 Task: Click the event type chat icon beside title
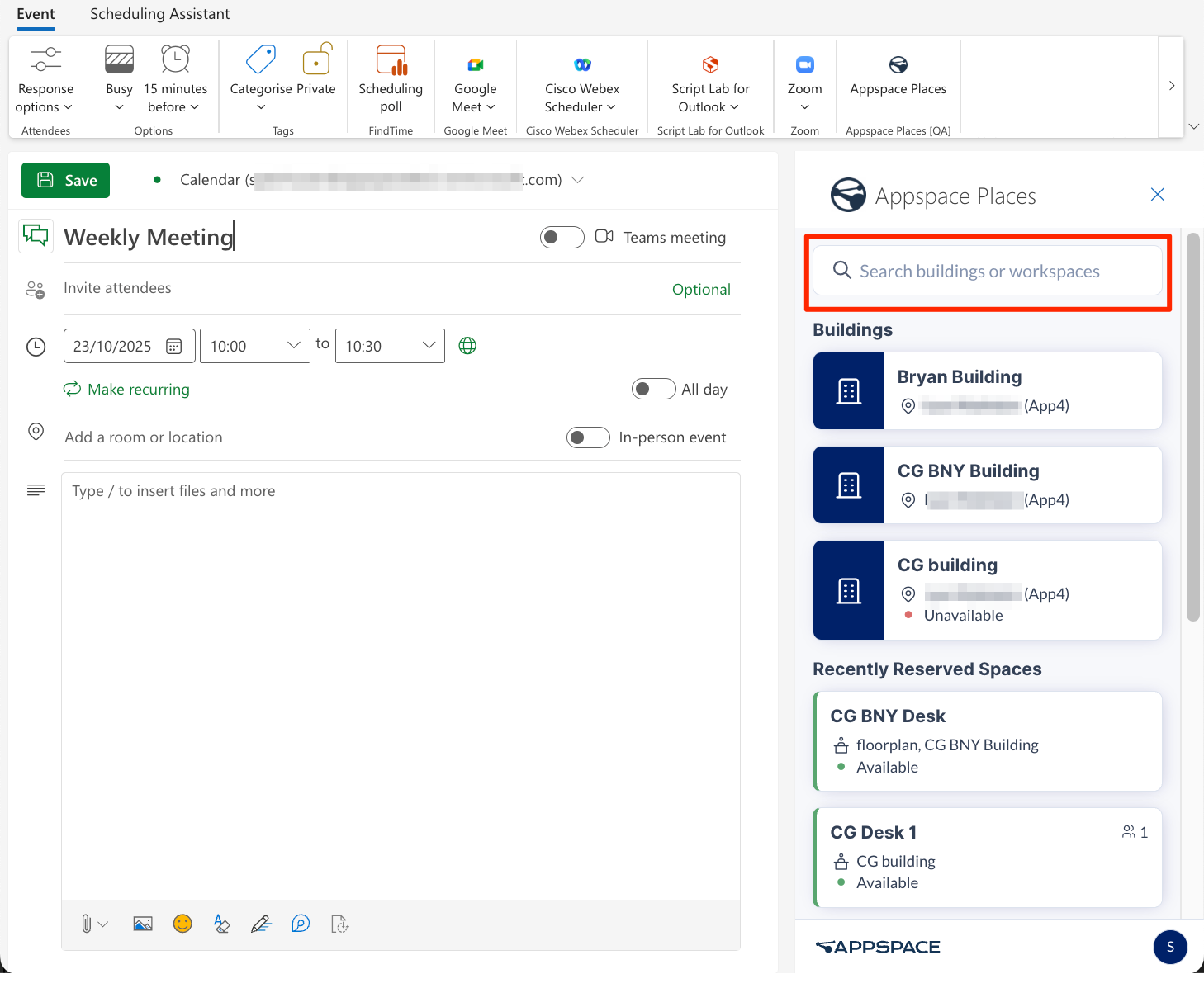[36, 235]
